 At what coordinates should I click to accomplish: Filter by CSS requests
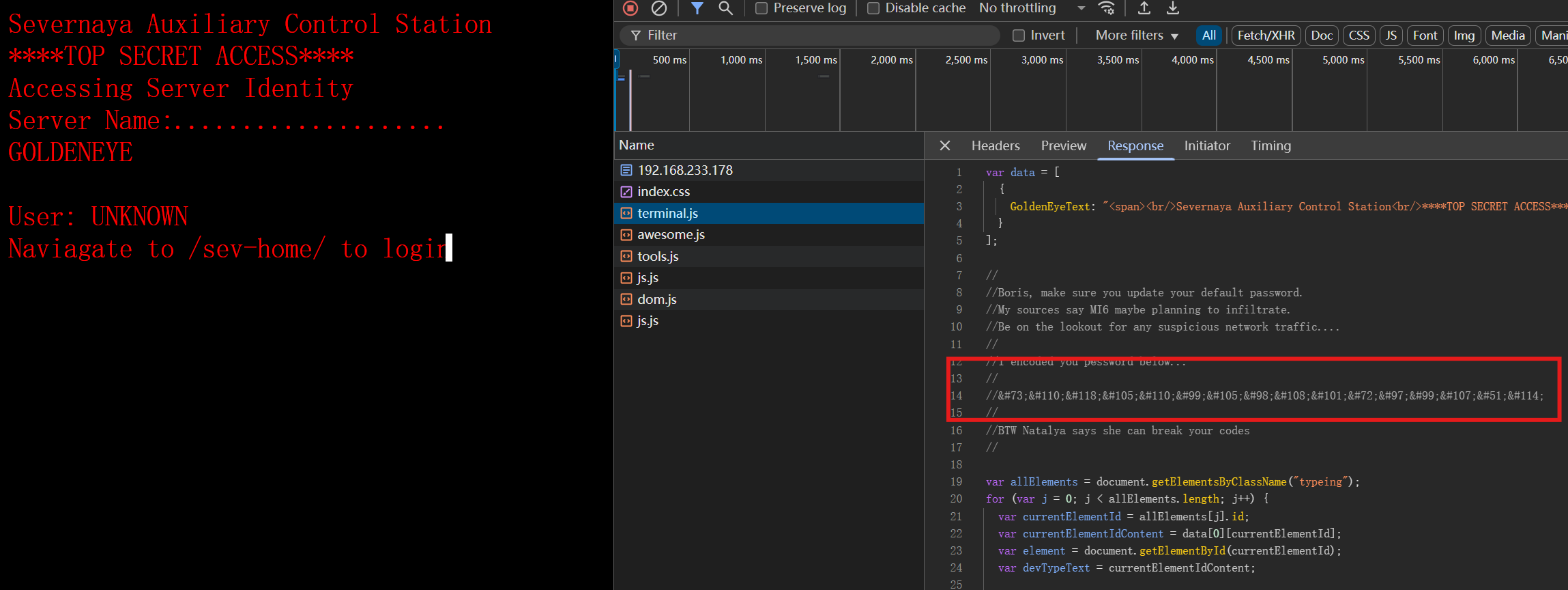click(1359, 36)
